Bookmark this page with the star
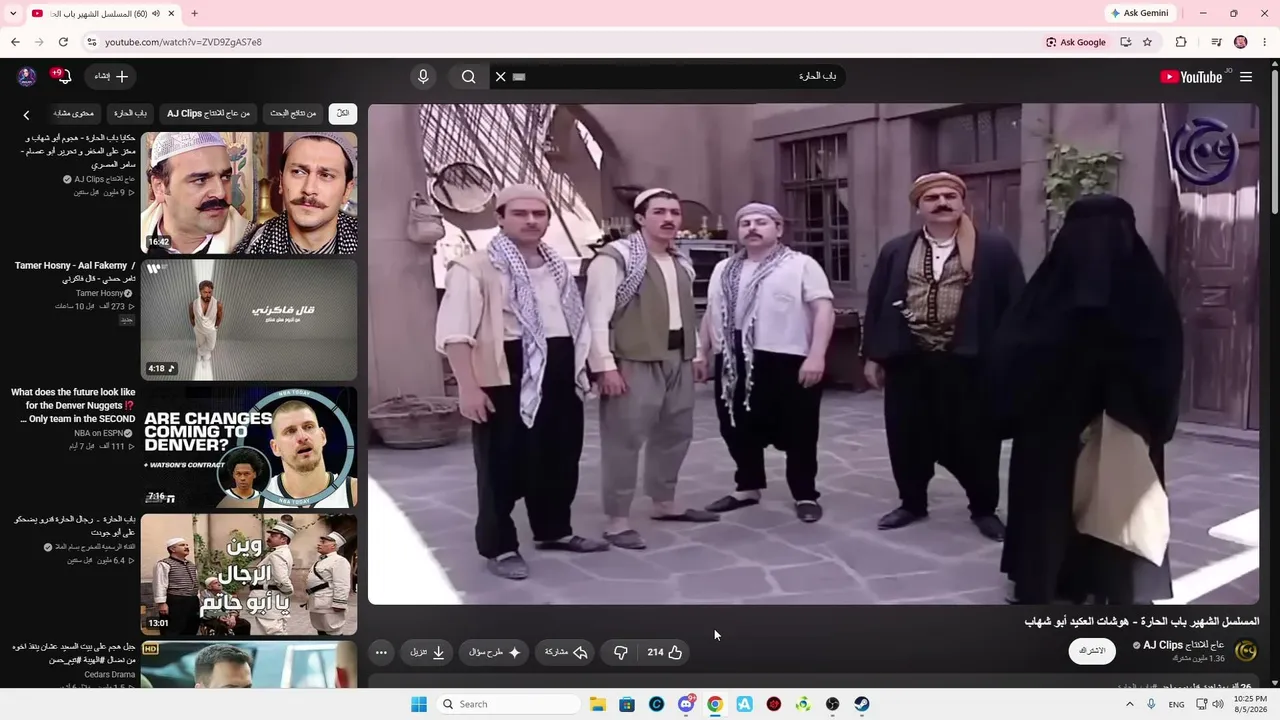Image resolution: width=1280 pixels, height=720 pixels. pyautogui.click(x=1147, y=42)
